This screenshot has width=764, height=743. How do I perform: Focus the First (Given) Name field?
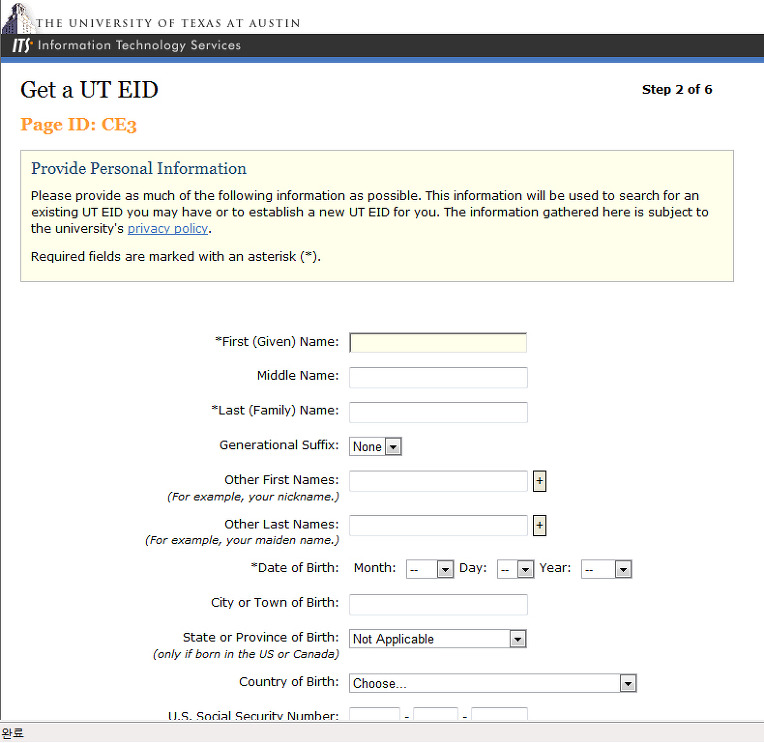click(437, 343)
